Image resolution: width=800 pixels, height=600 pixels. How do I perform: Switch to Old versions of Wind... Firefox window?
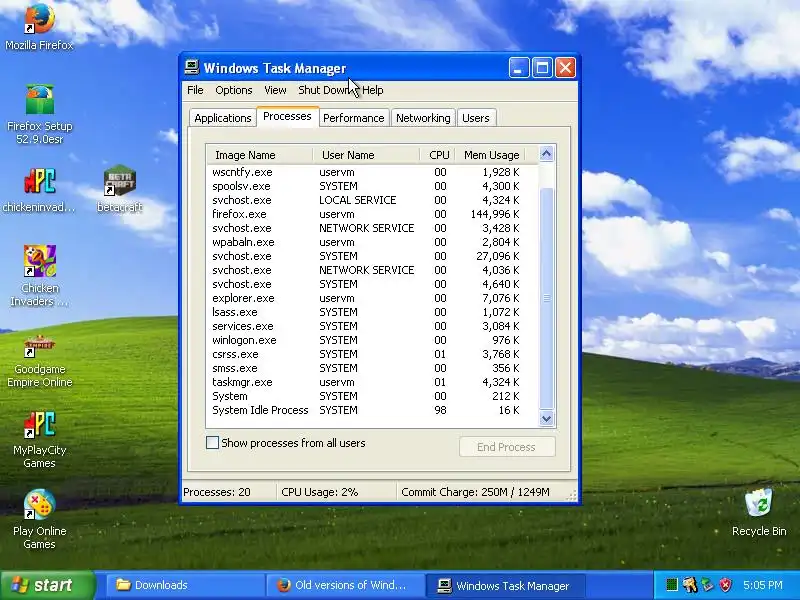click(x=345, y=585)
